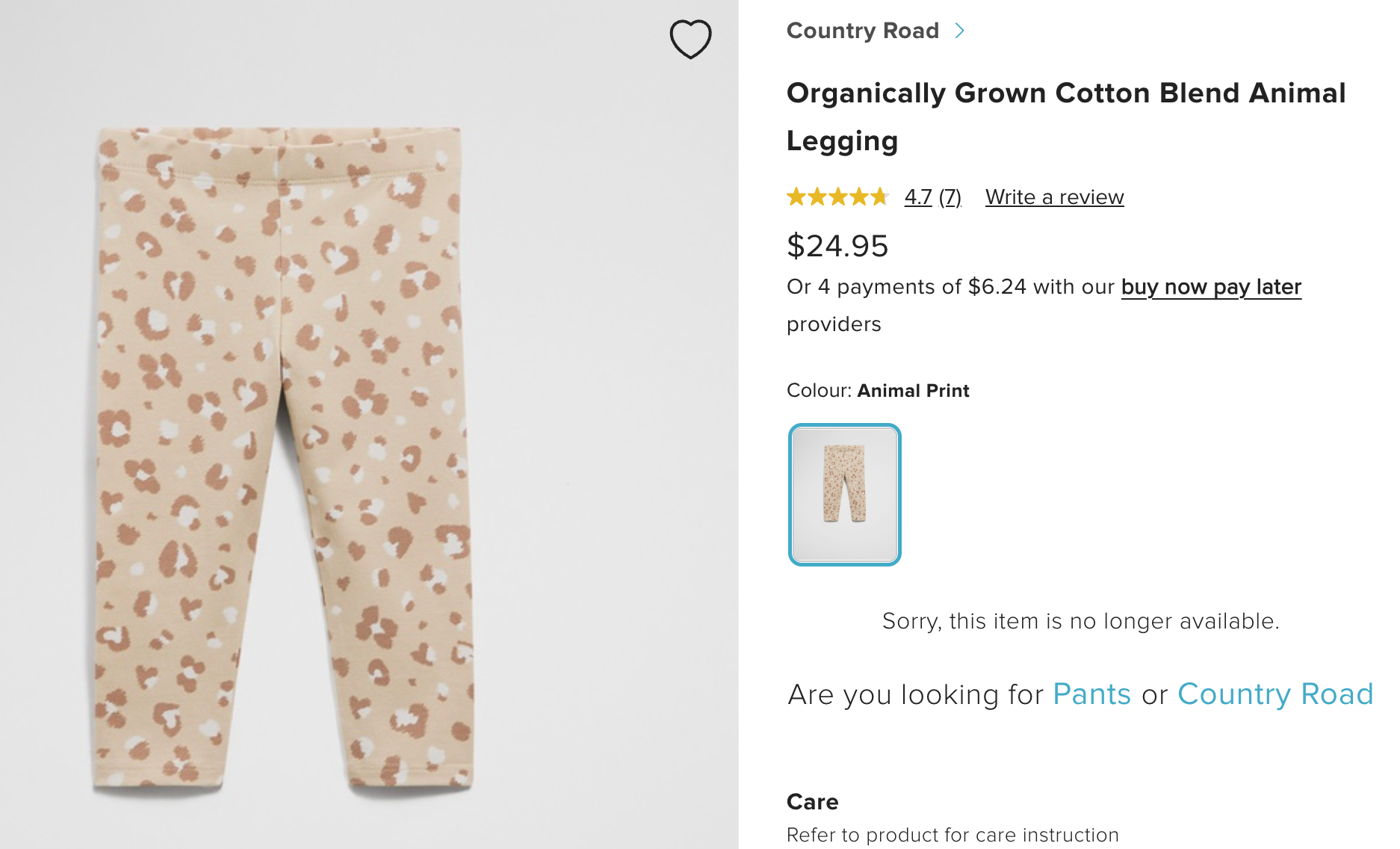
Task: Open the blue Country Road suggestion link
Action: click(x=1275, y=694)
